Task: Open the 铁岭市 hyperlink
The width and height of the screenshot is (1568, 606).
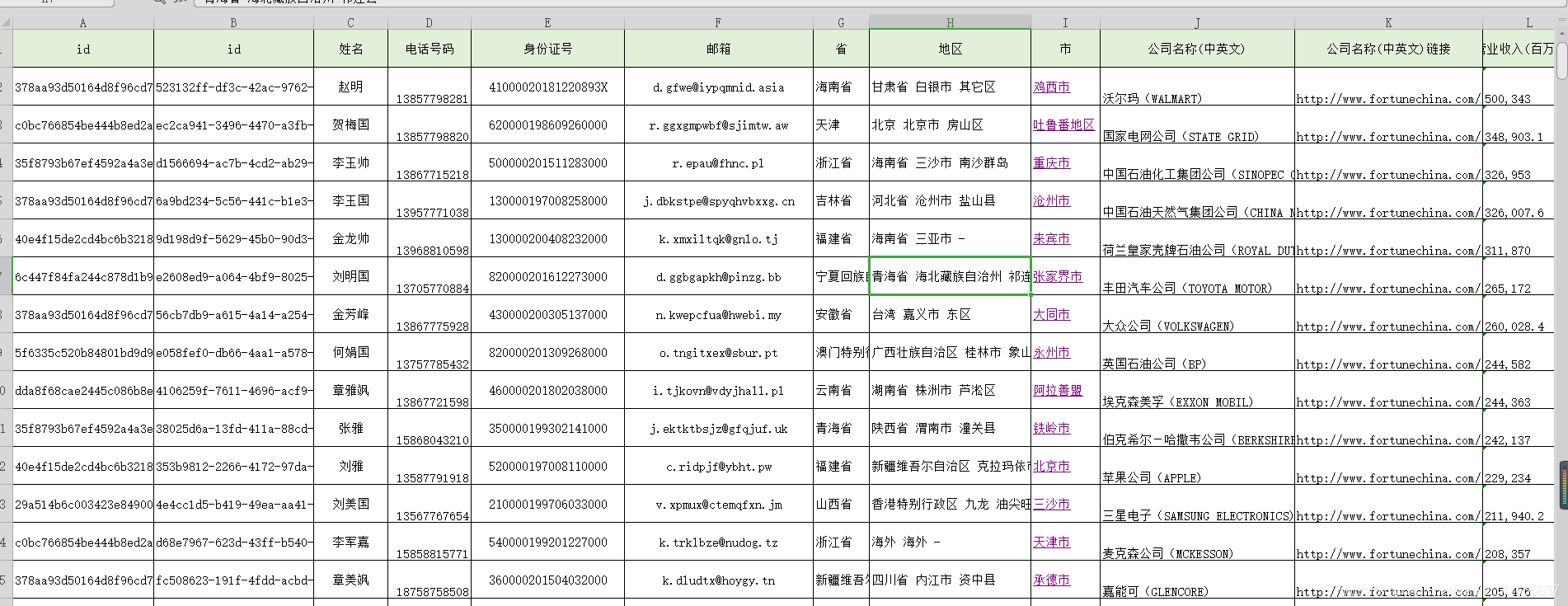Action: (1052, 428)
